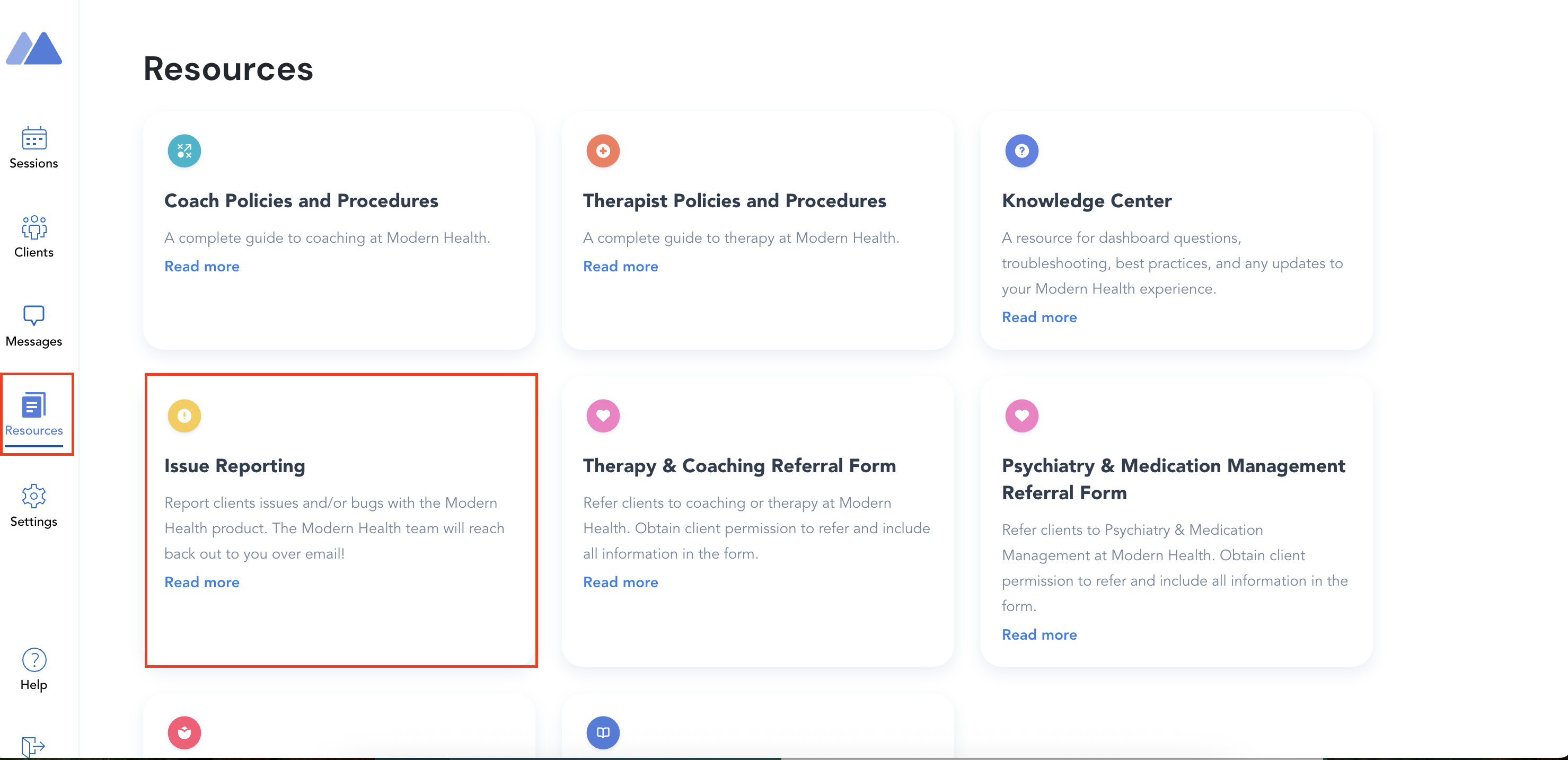This screenshot has height=760, width=1568.
Task: Click the Help question mark icon
Action: 34,660
